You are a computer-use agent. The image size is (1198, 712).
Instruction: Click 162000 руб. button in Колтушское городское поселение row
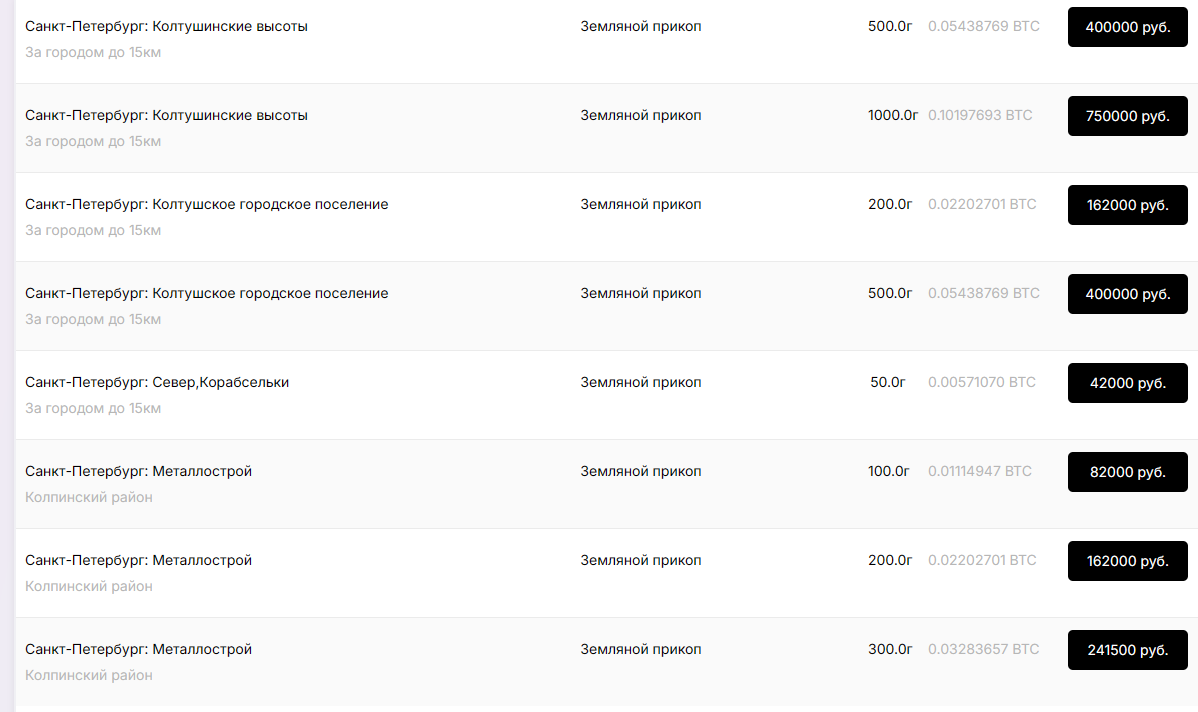coord(1127,205)
